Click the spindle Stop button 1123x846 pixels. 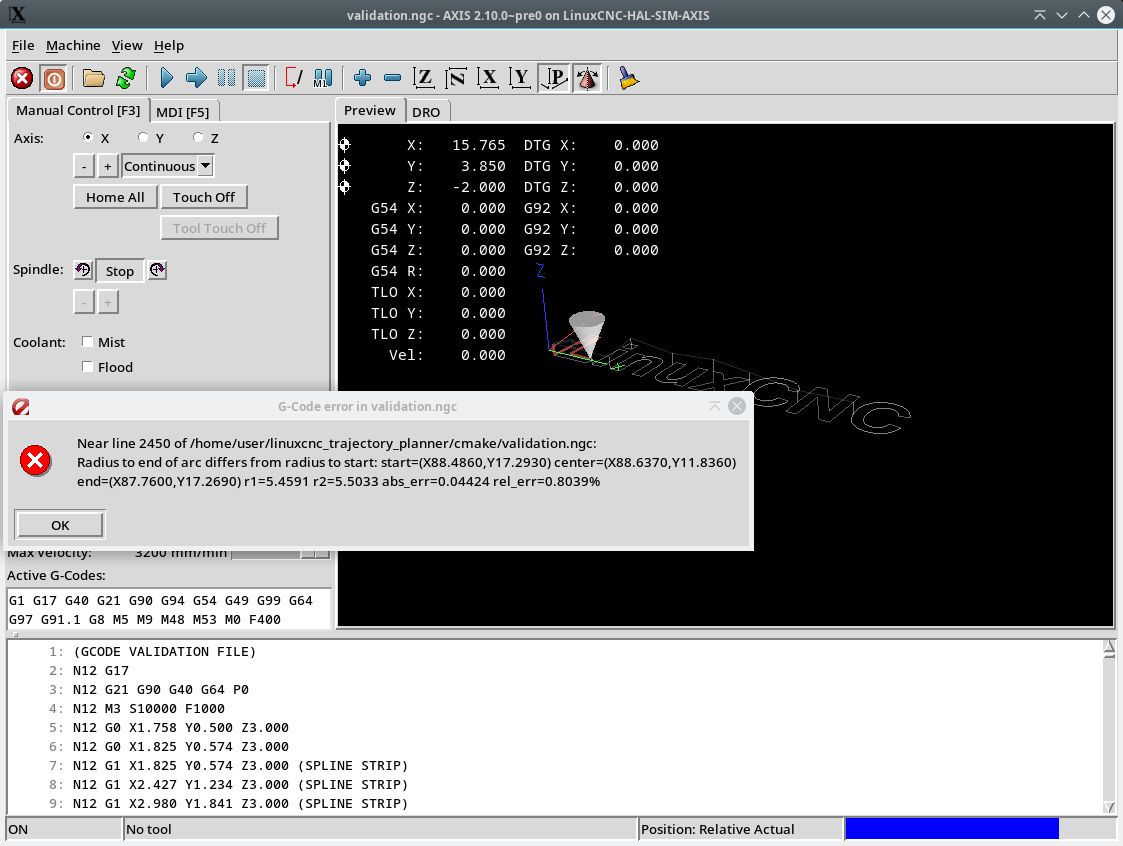point(120,271)
